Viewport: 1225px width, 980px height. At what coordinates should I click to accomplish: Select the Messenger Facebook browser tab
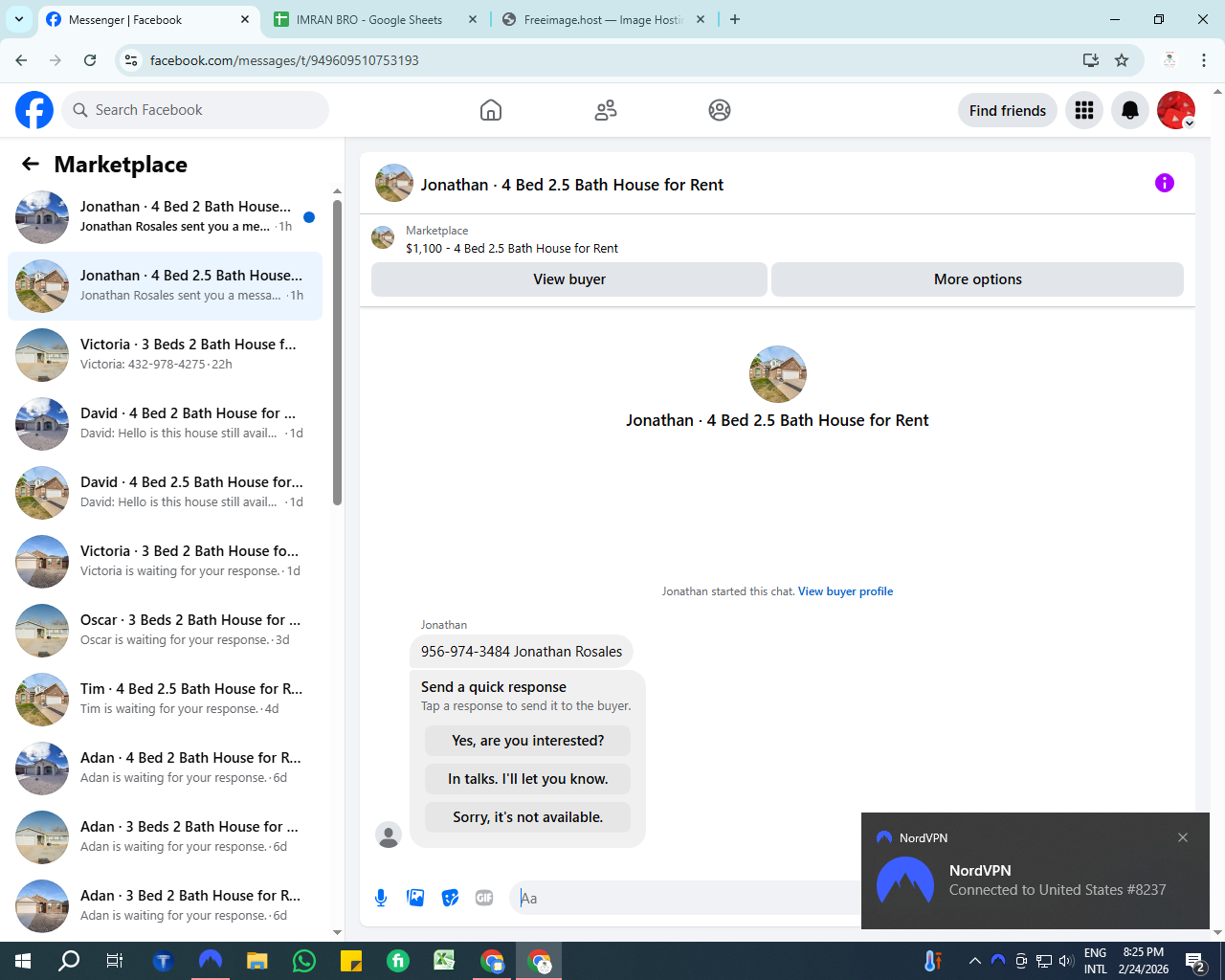tap(148, 19)
